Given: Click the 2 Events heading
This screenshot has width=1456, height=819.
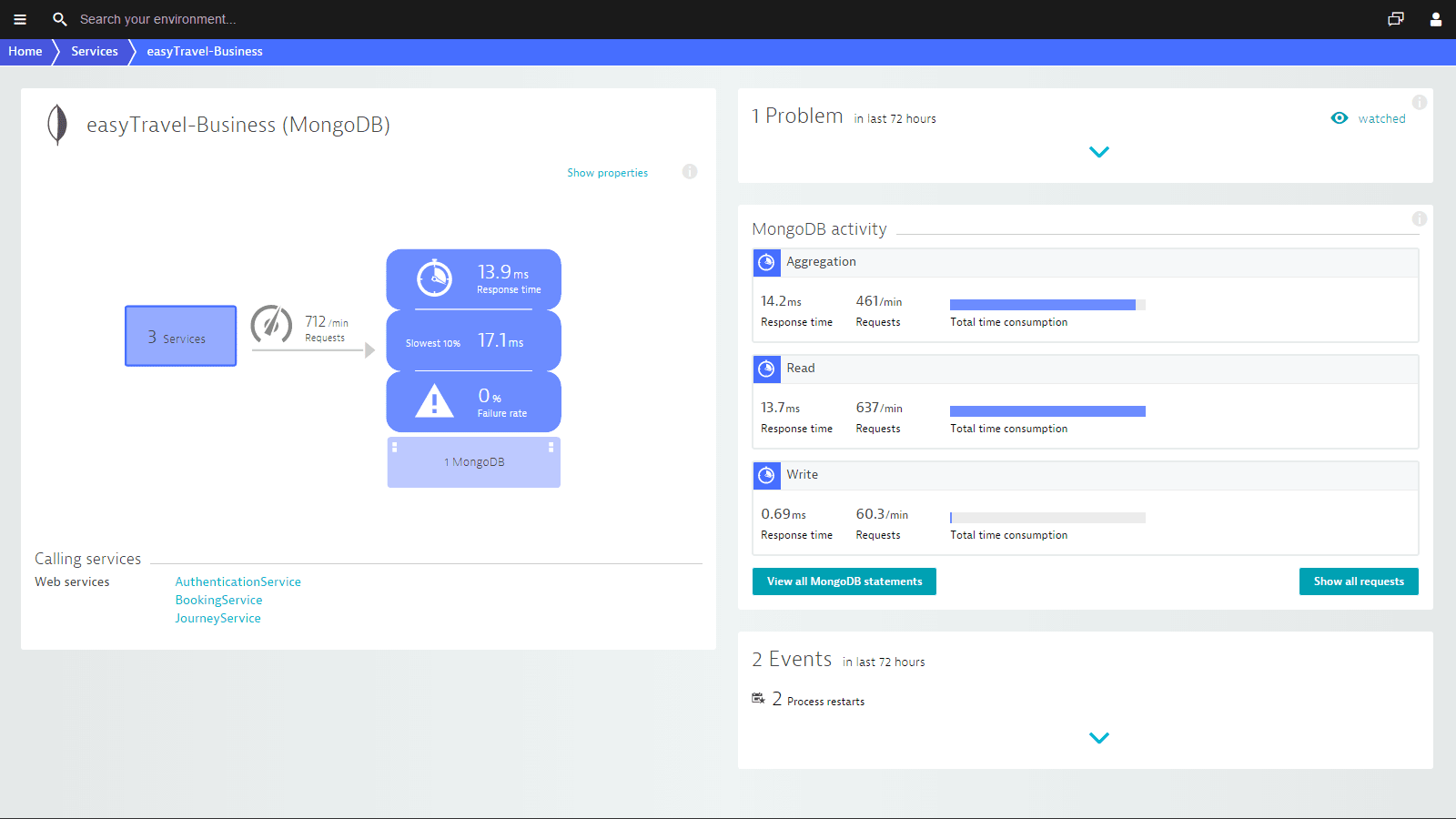Looking at the screenshot, I should click(792, 659).
